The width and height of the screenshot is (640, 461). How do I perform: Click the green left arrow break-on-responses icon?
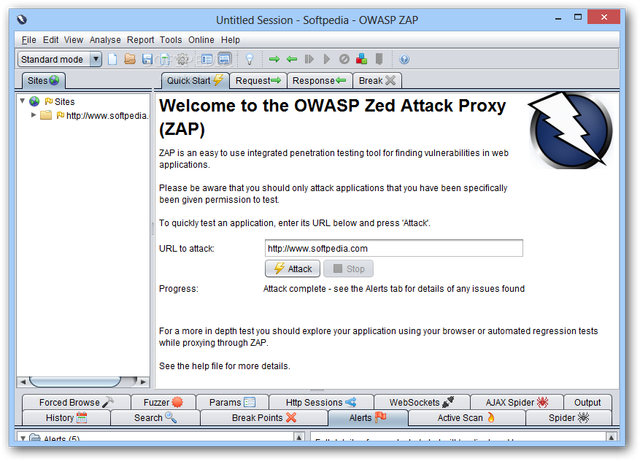291,60
